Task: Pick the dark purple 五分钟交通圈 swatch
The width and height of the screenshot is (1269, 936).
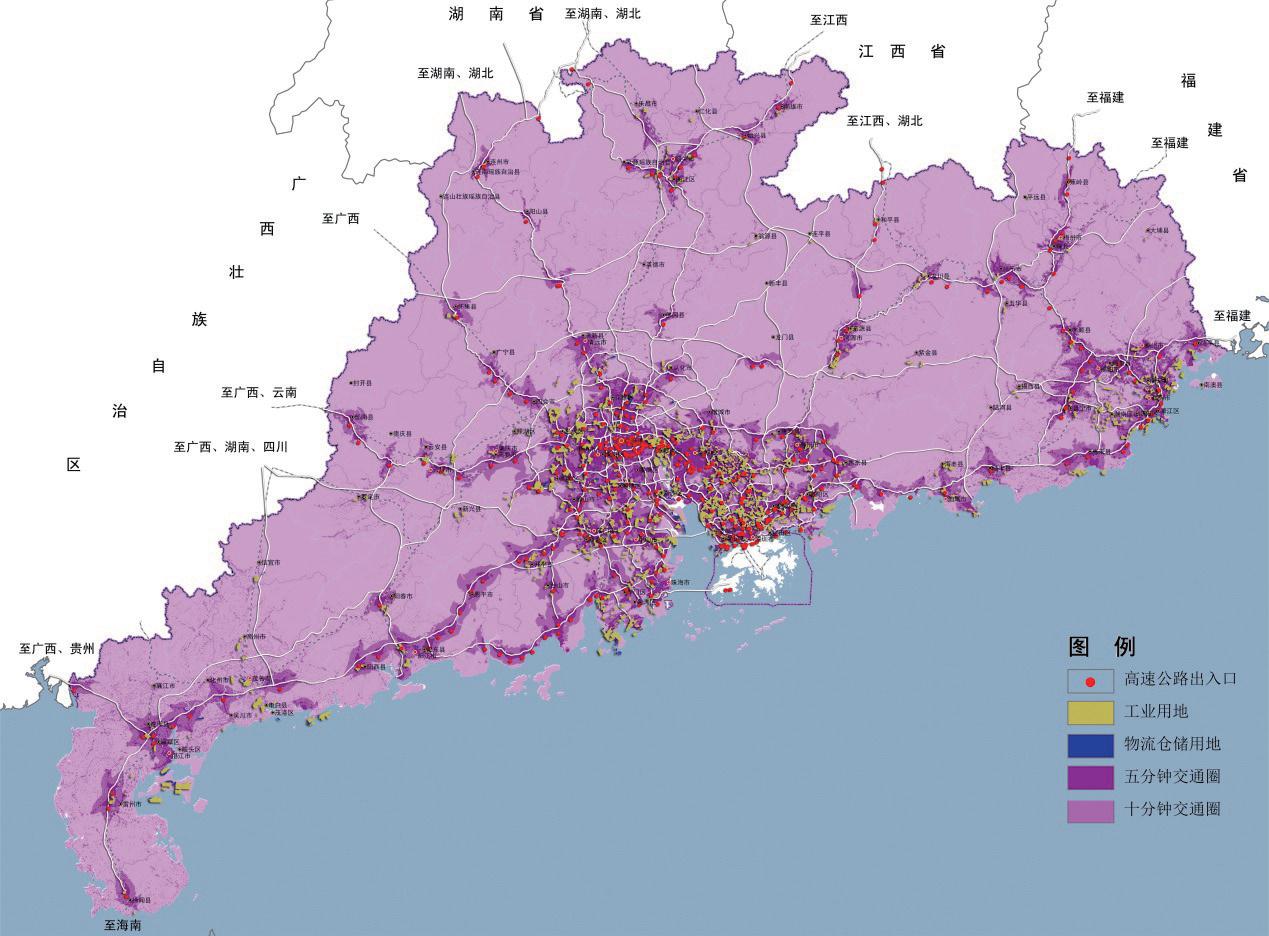Action: point(1090,777)
